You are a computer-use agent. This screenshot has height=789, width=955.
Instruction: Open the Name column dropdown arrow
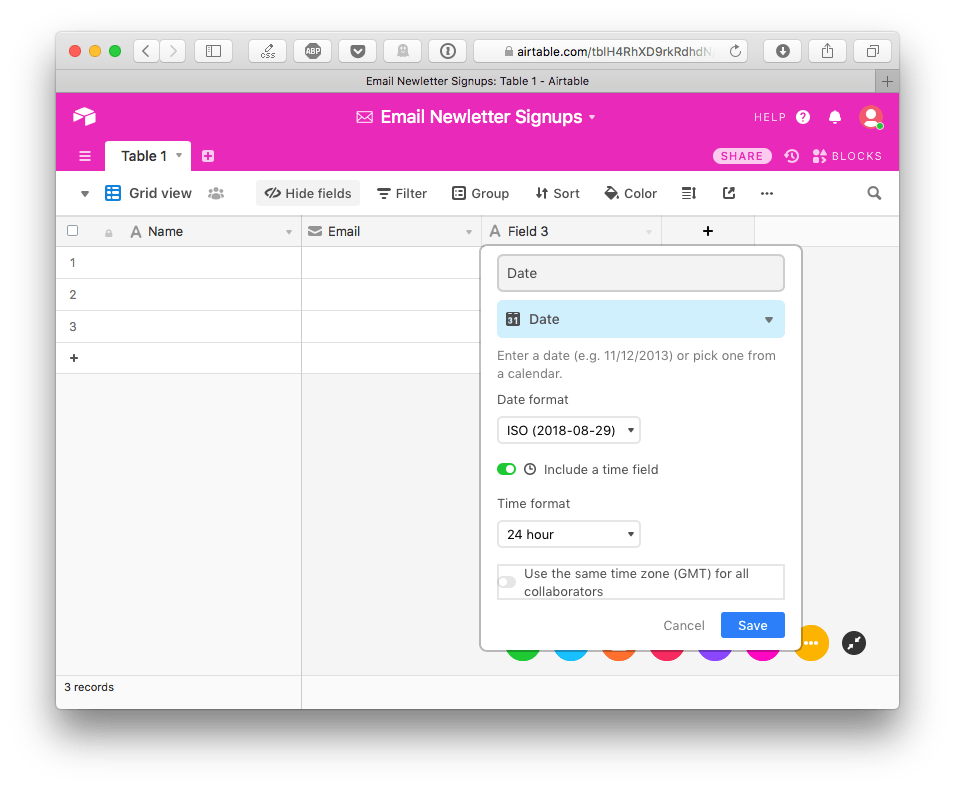[289, 232]
